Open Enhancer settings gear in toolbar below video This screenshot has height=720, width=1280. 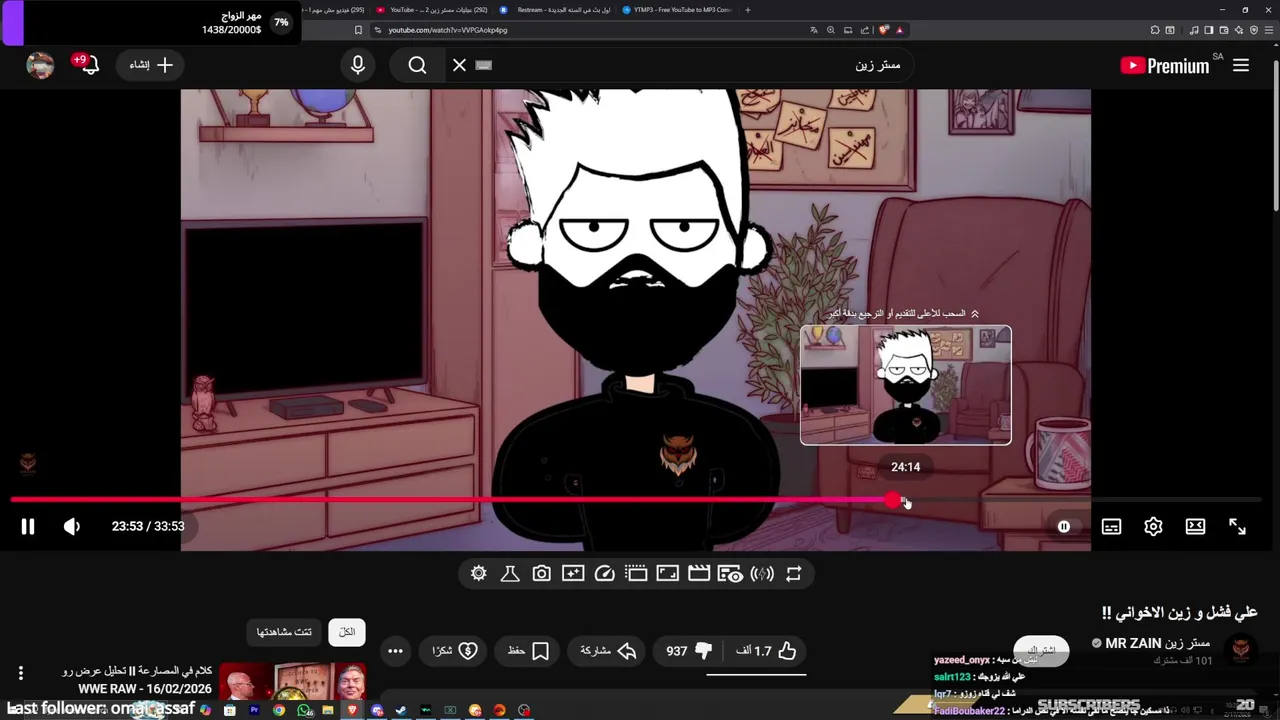479,573
